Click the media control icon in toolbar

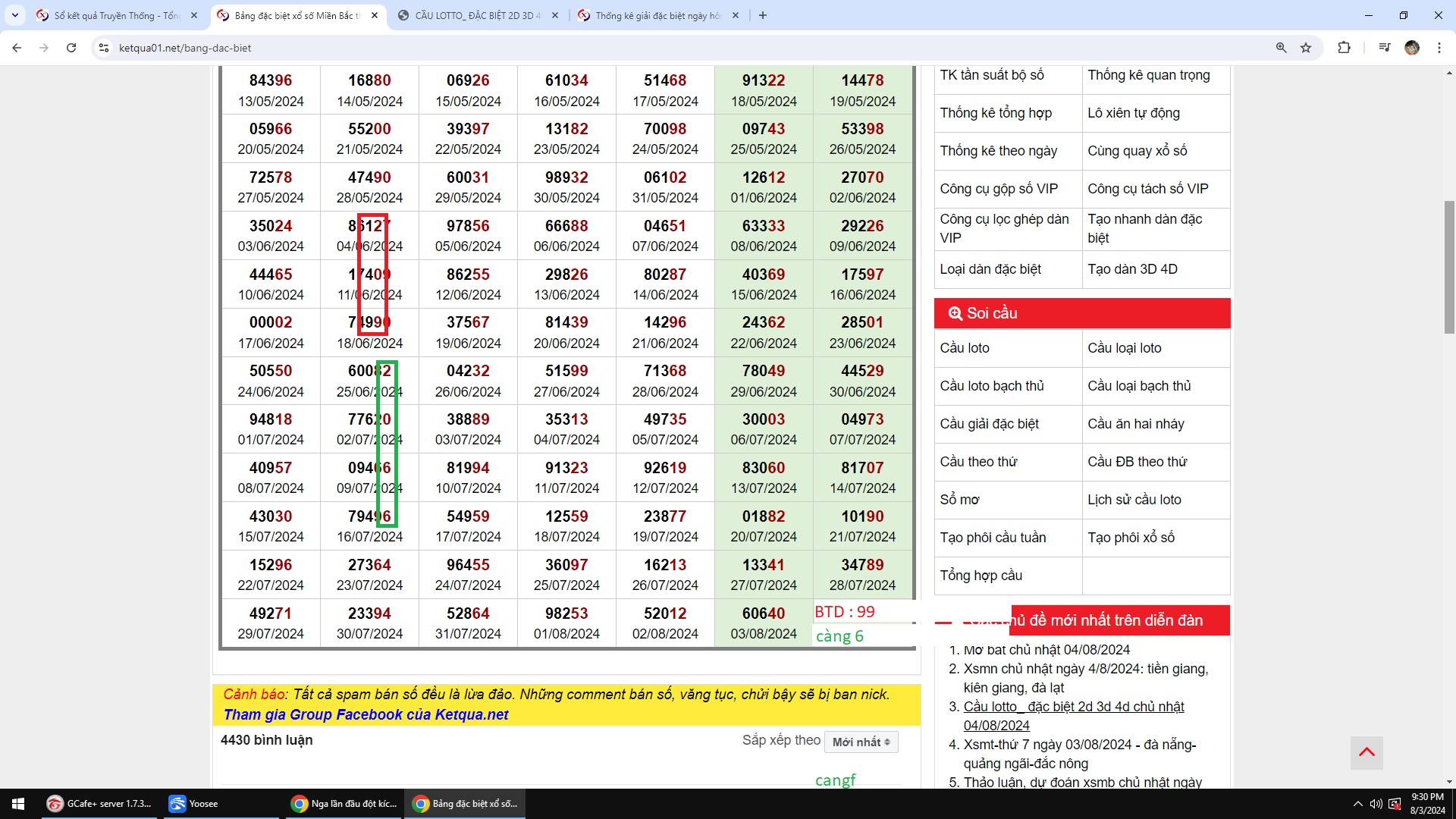pos(1384,48)
